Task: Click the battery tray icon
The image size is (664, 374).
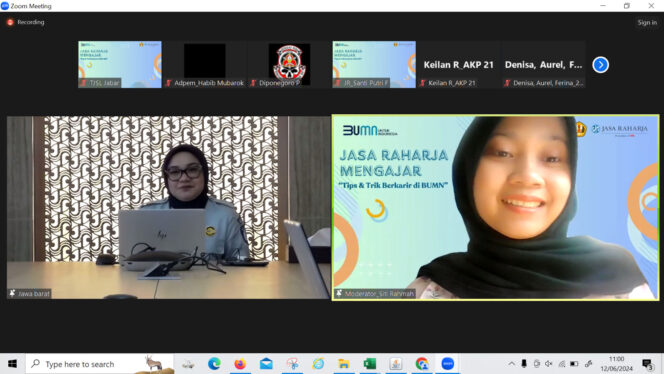Action: 574,364
